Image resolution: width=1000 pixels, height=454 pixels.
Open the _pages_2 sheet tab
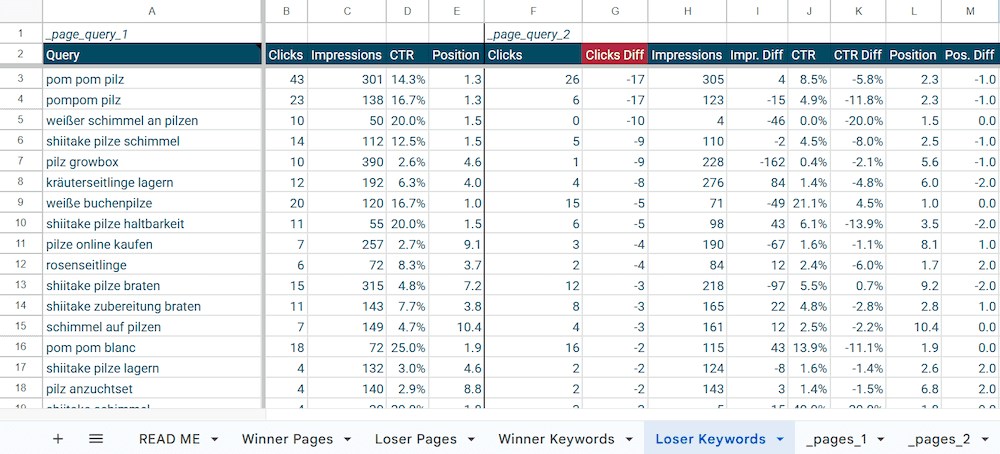coord(939,439)
